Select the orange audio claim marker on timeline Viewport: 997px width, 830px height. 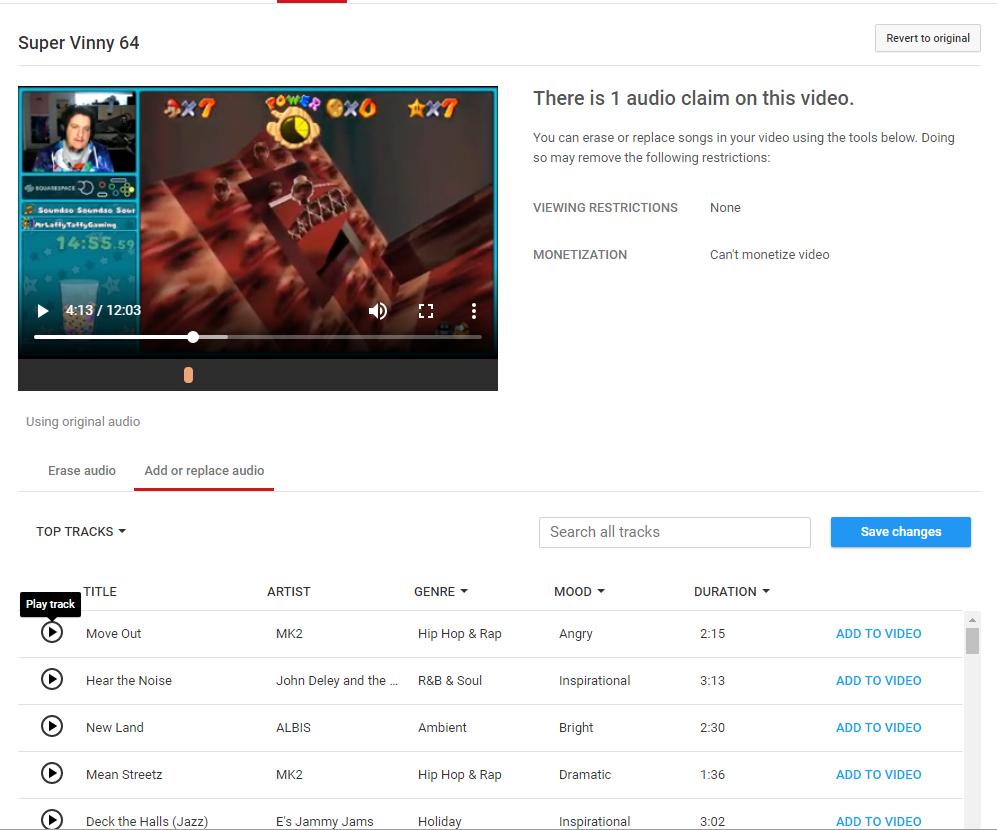188,375
